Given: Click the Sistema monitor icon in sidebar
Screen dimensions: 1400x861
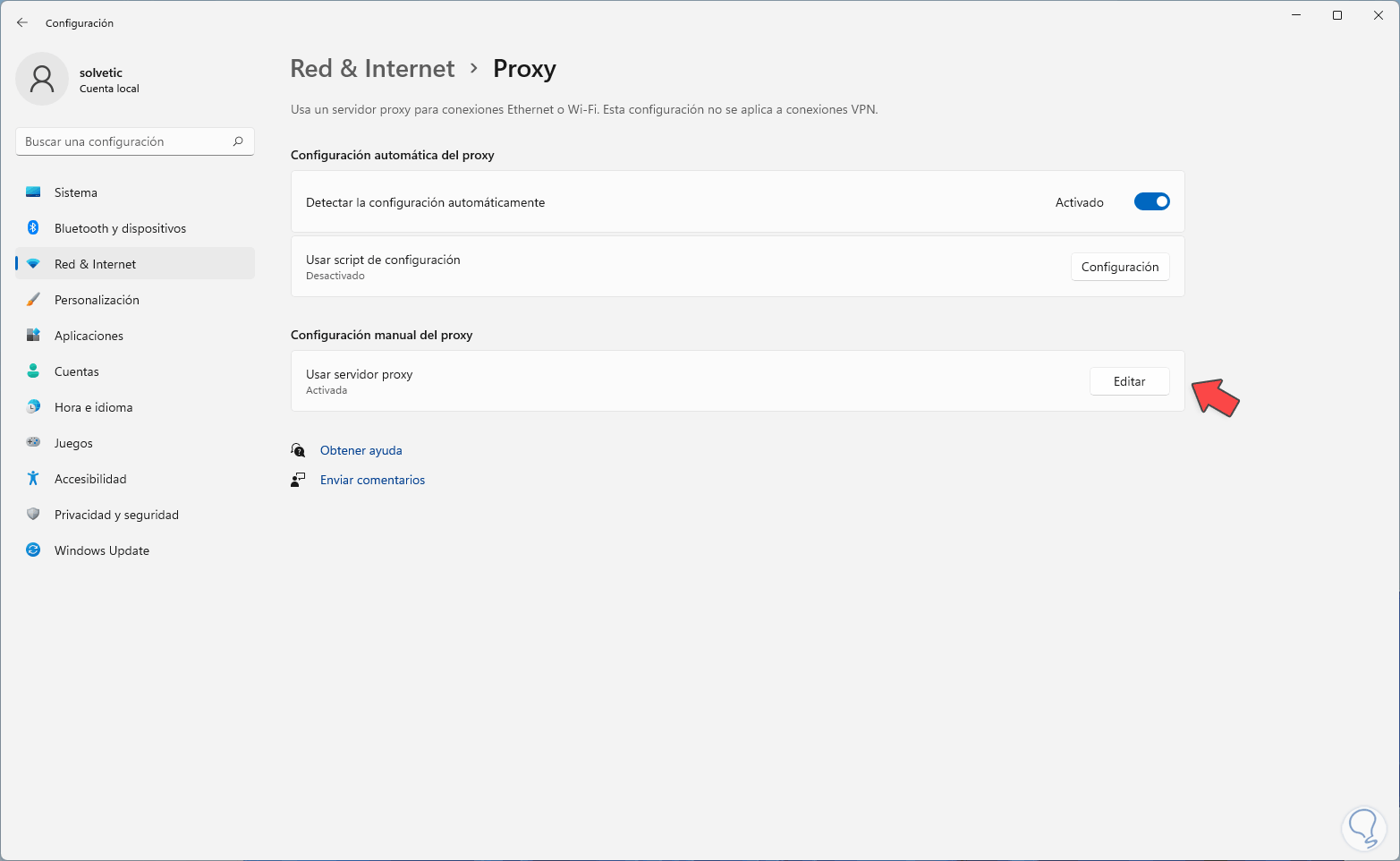Looking at the screenshot, I should (33, 192).
